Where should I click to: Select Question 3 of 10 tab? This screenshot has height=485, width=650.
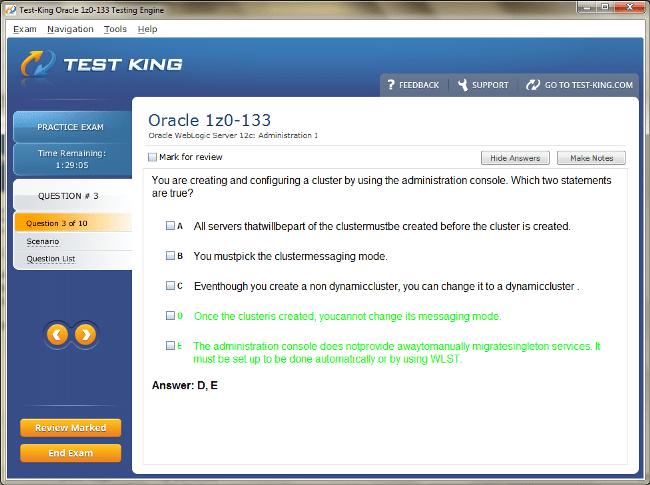(73, 223)
